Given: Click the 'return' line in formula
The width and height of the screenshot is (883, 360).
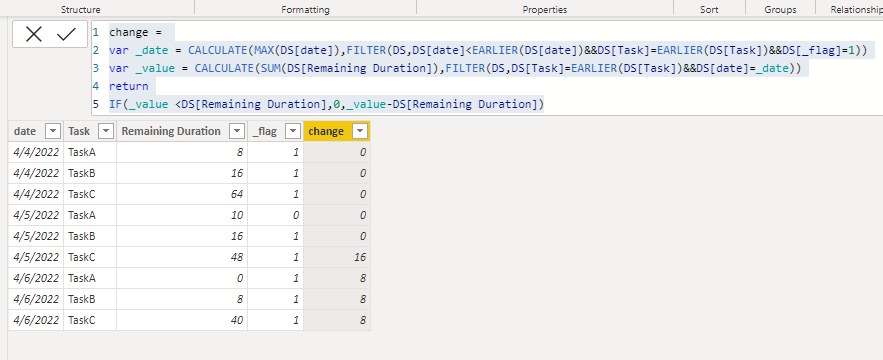Looking at the screenshot, I should pos(129,86).
